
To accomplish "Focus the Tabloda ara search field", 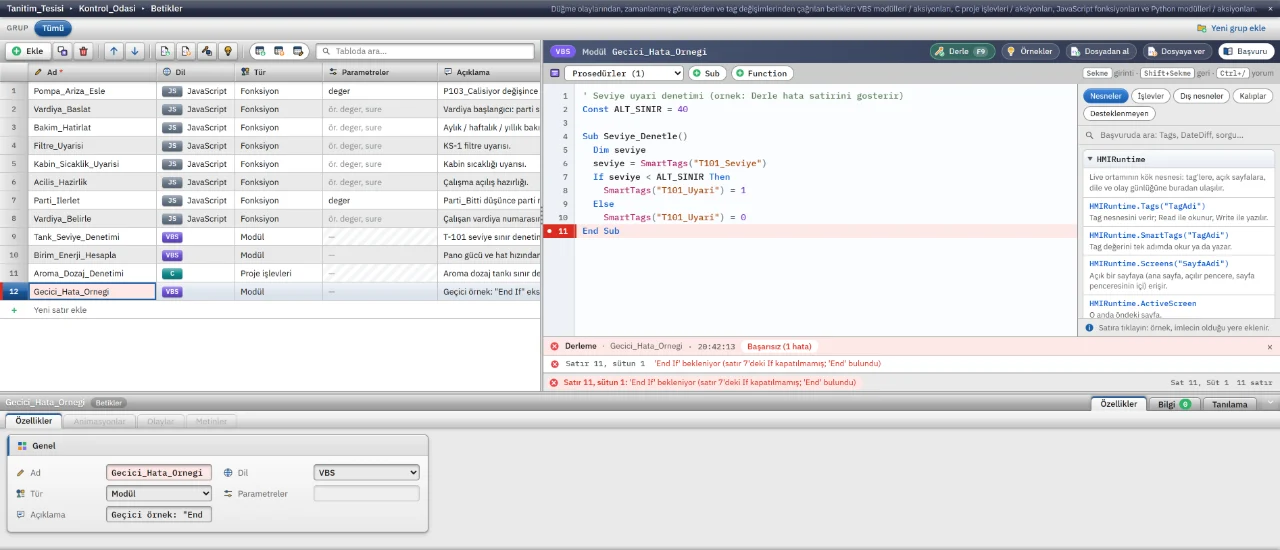I will pos(427,51).
